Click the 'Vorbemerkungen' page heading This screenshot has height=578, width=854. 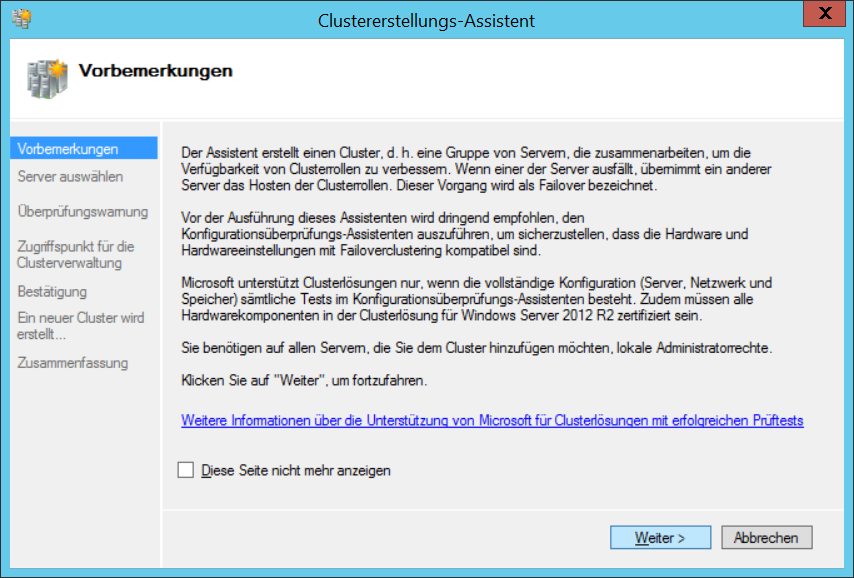(x=156, y=70)
